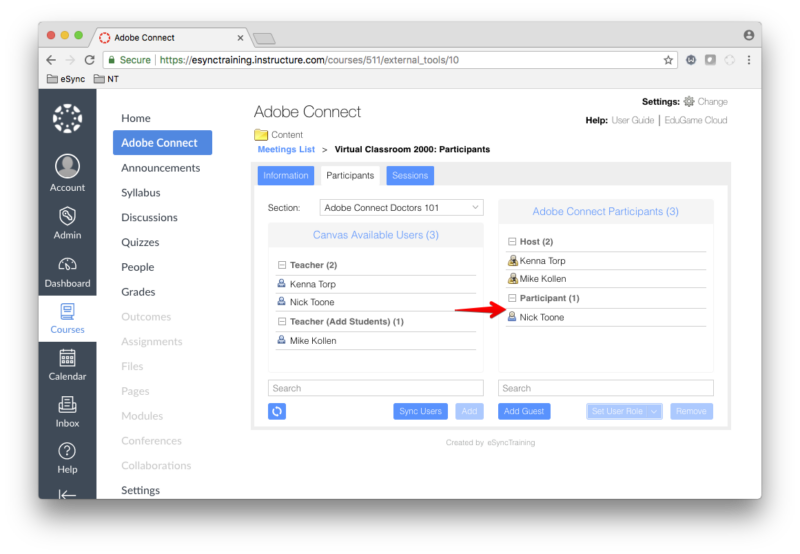
Task: Click the Sync Users button
Action: pos(420,411)
